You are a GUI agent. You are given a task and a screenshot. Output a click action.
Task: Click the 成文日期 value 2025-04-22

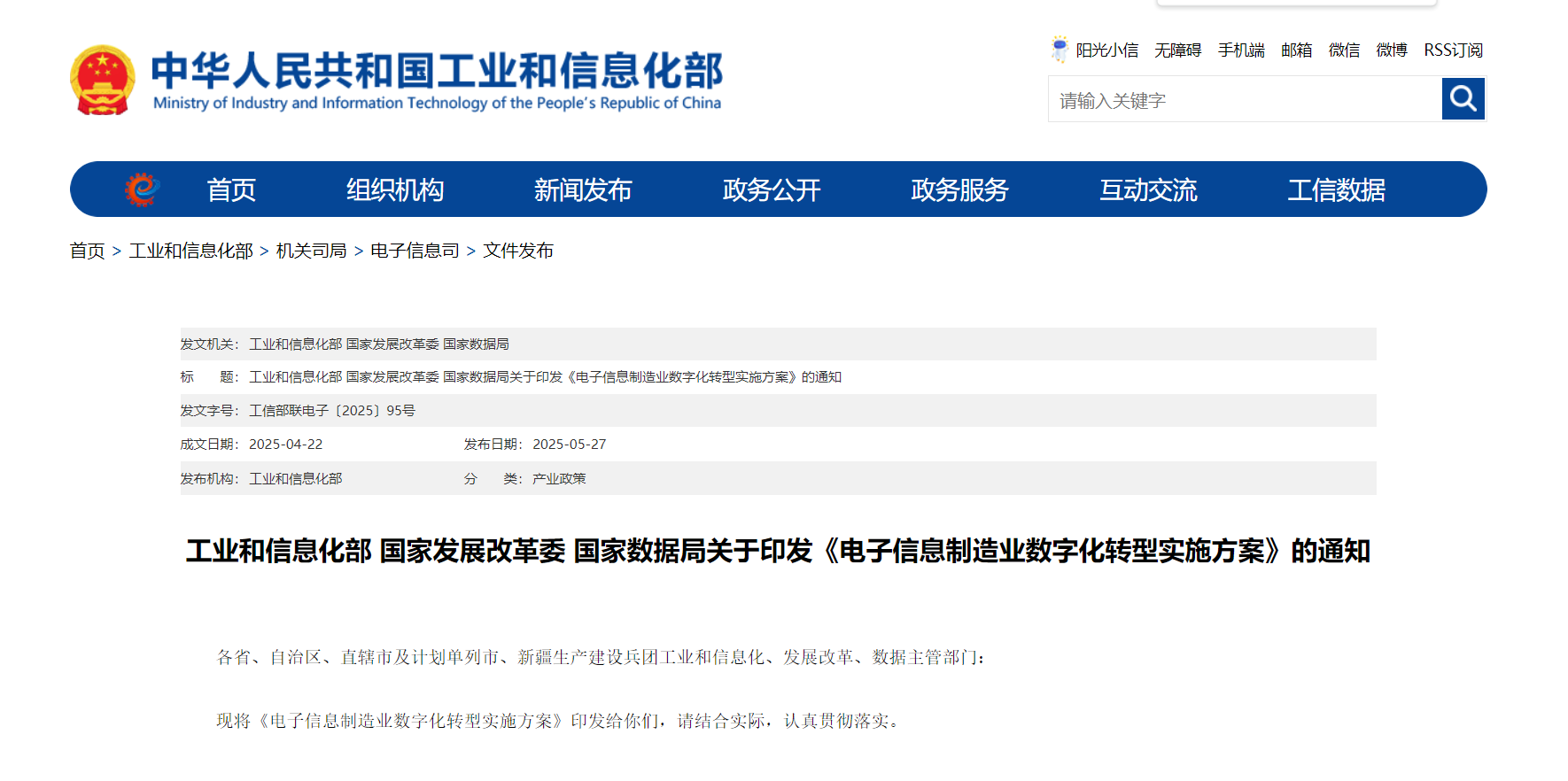coord(286,445)
